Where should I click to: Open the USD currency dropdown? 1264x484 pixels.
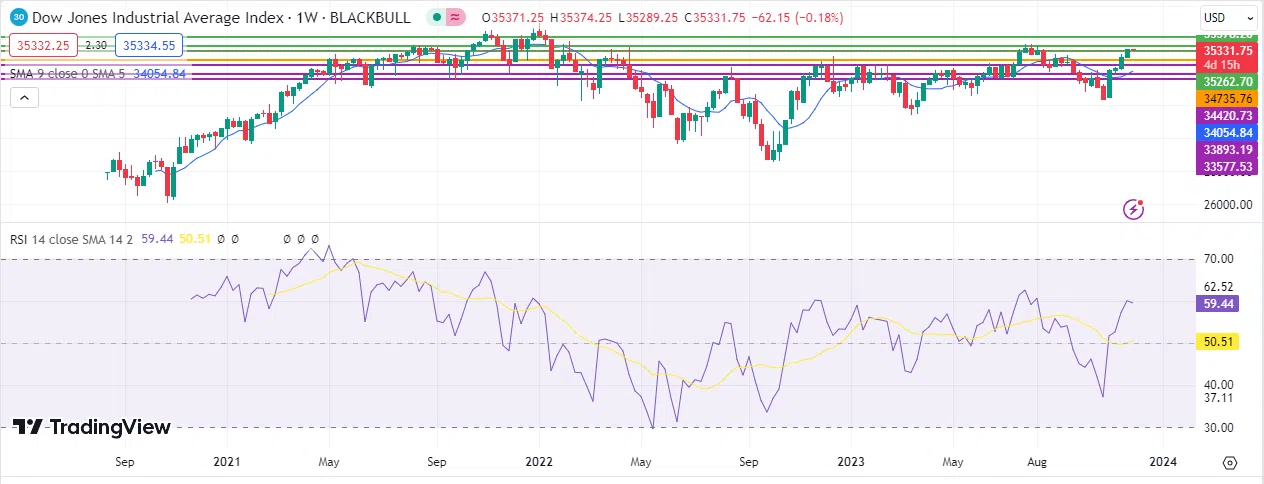coord(1228,18)
